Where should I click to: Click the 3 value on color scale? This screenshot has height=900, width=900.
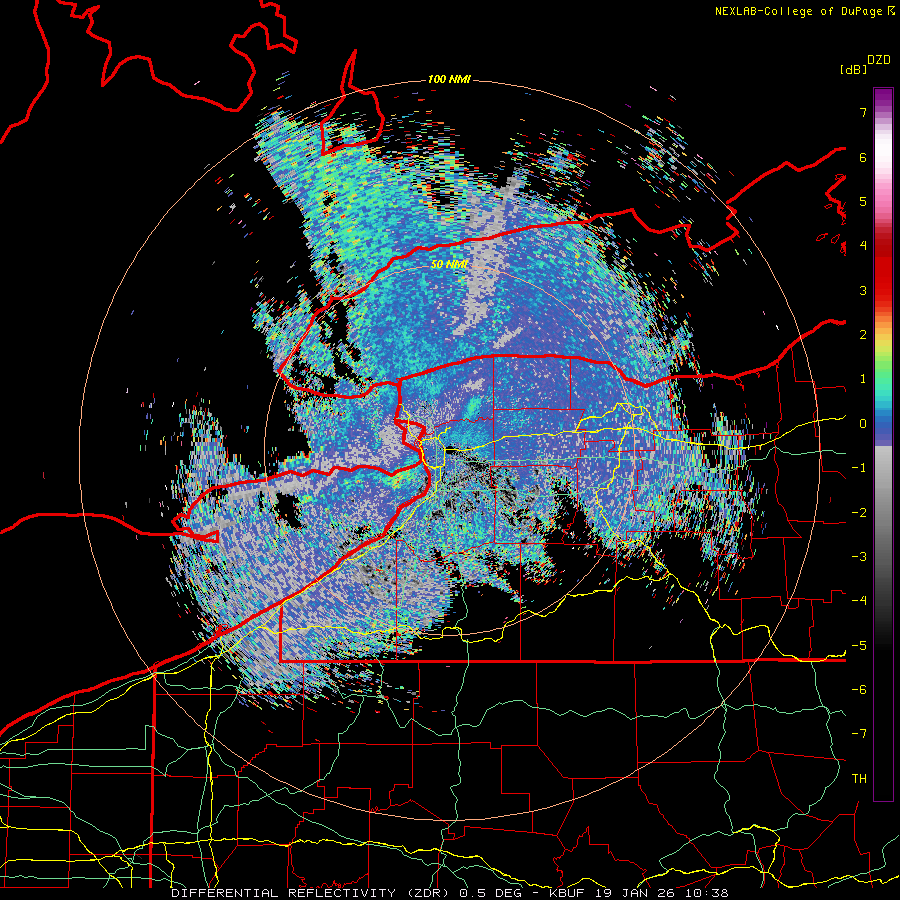863,290
